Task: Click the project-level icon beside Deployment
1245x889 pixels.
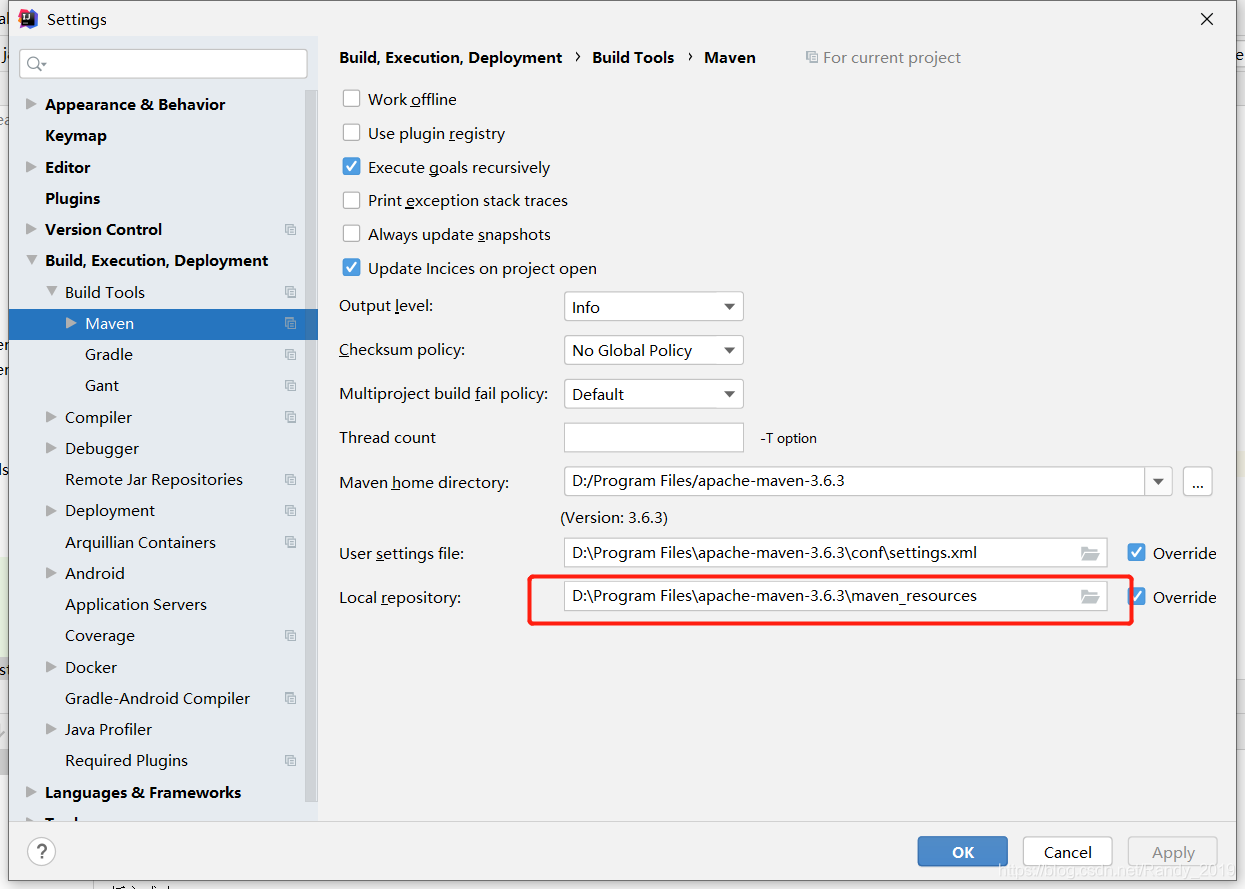Action: coord(290,511)
